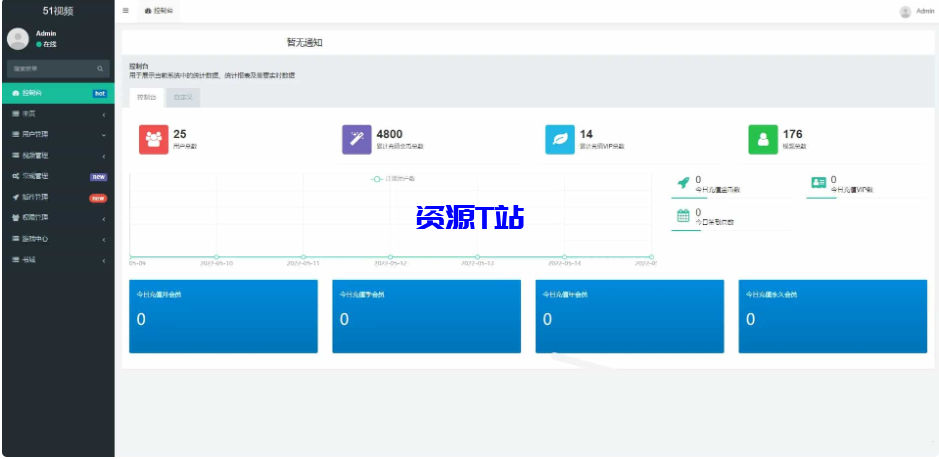
Task: Click the red new badge on 插件管理
Action: point(98,198)
